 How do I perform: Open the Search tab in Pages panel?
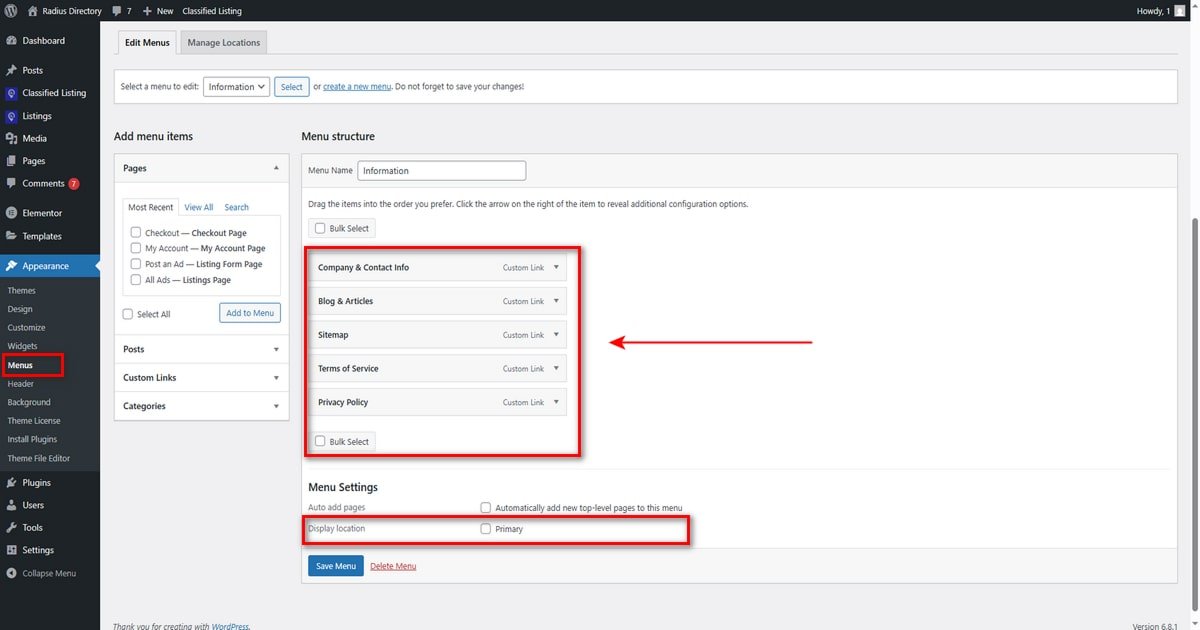click(237, 207)
